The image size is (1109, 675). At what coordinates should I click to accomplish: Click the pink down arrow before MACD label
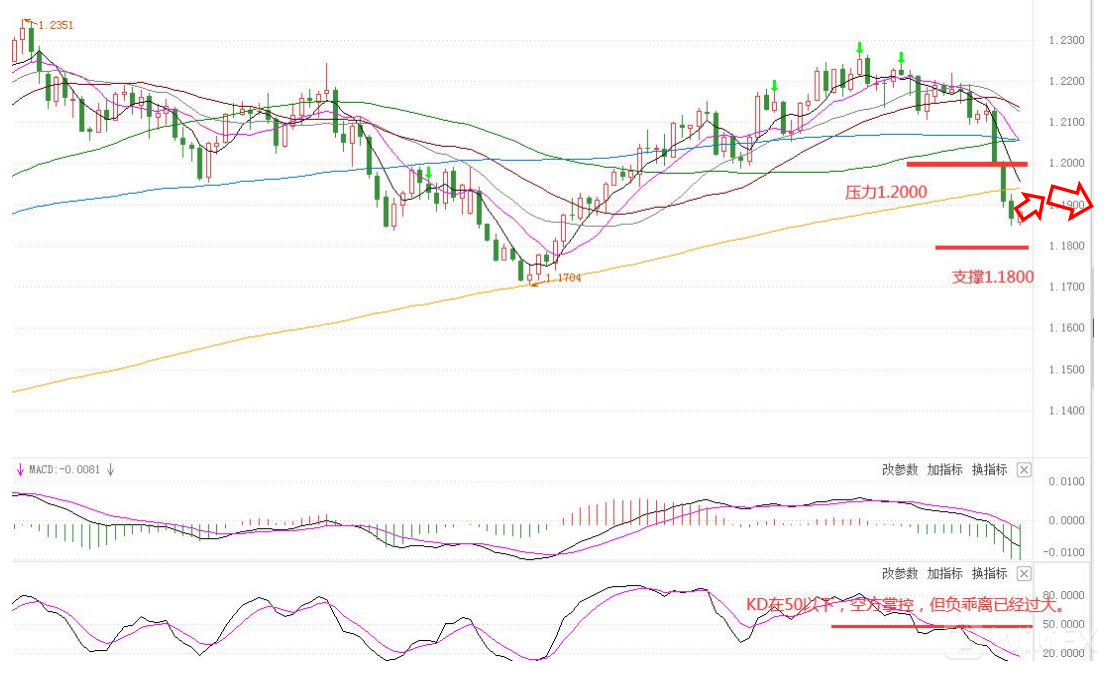click(x=19, y=470)
